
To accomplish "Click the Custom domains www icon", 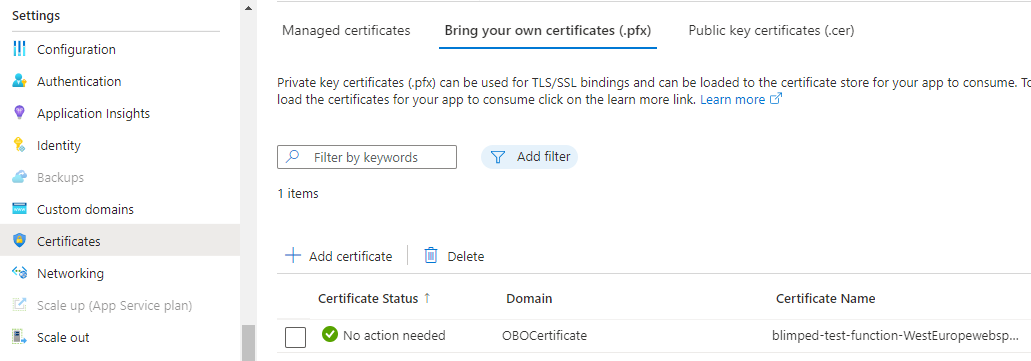I will [20, 209].
